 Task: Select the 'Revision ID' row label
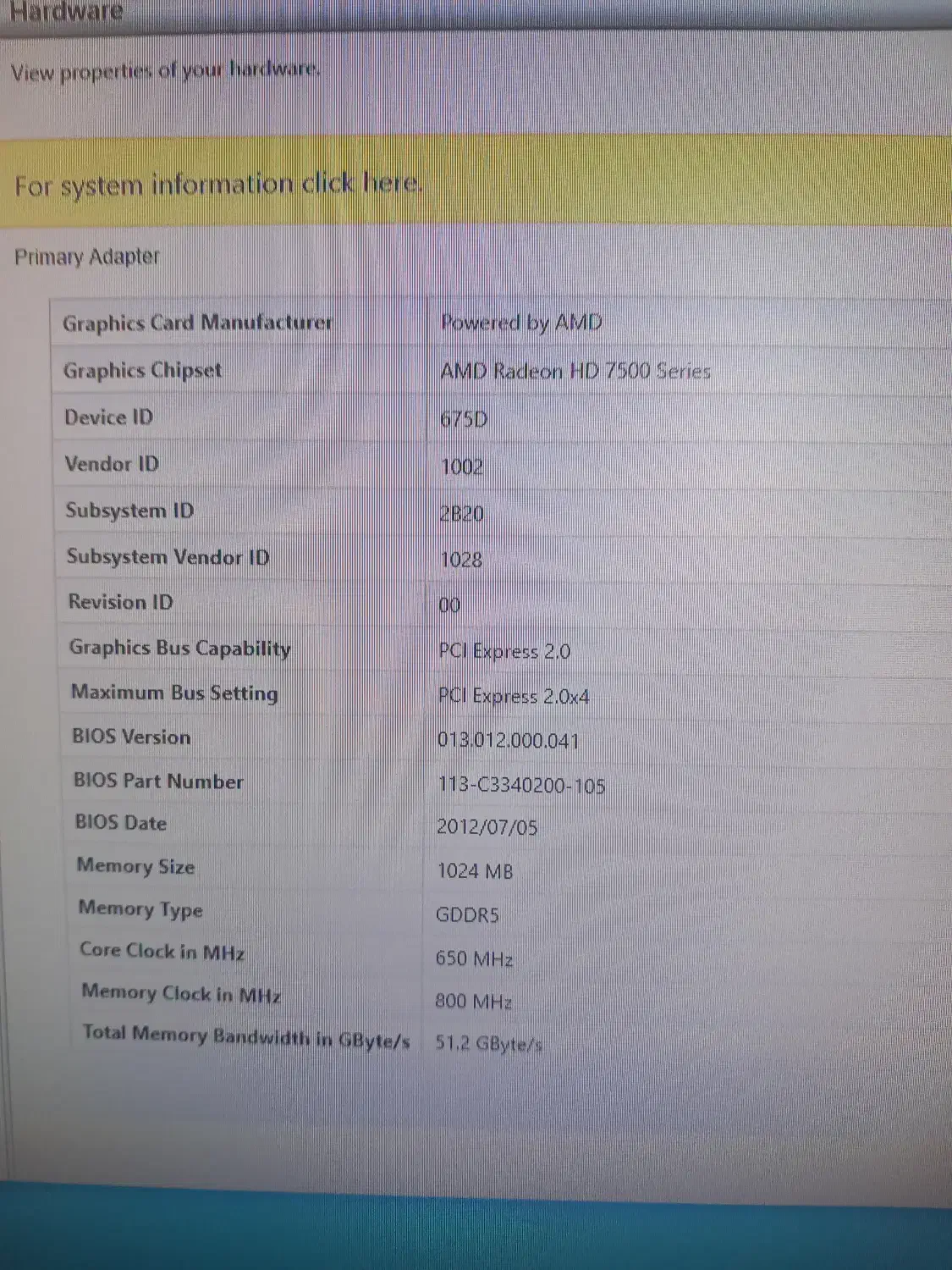point(120,602)
